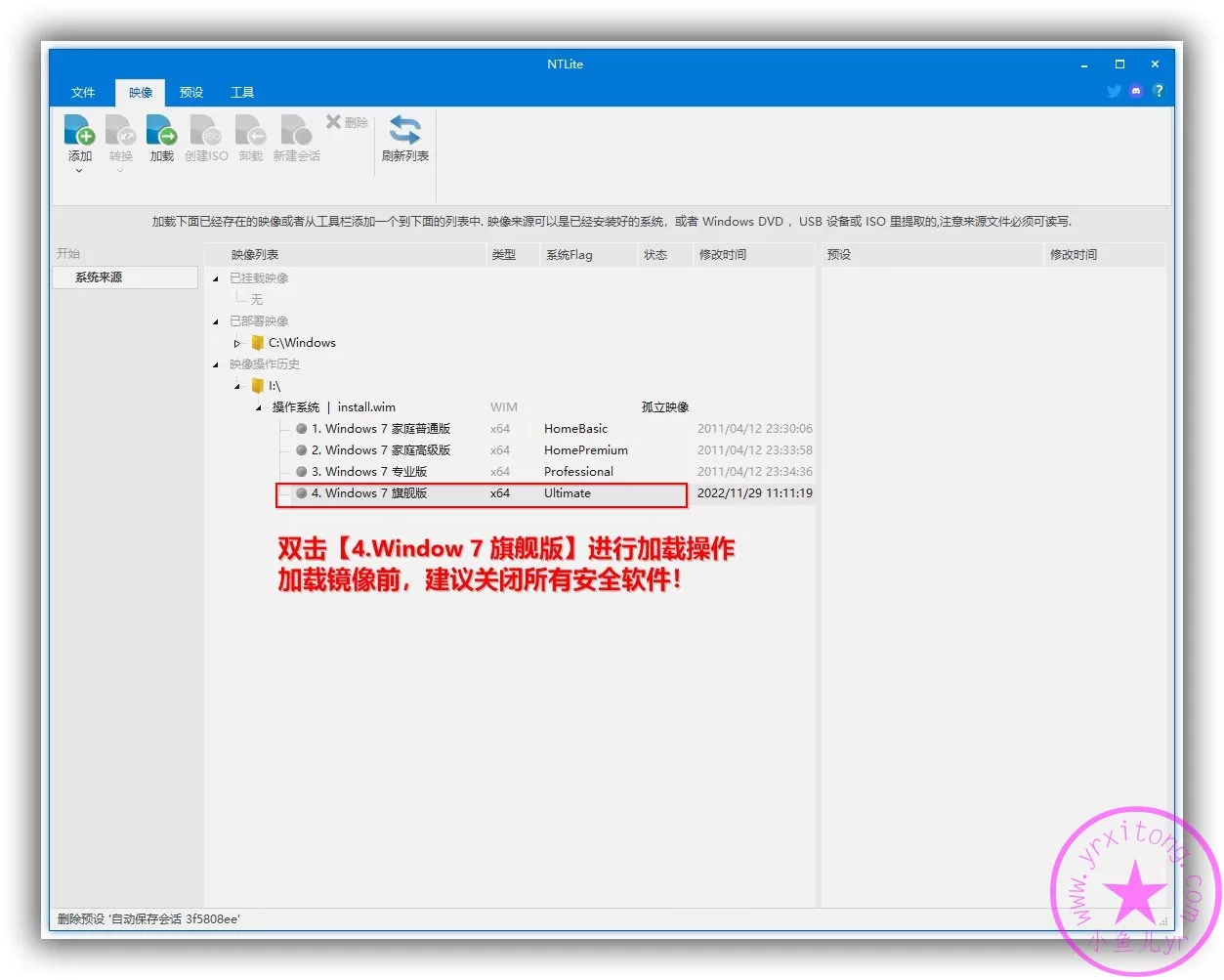Click the date '2011/04/12 23:30:06'
The image size is (1224, 980).
pyautogui.click(x=755, y=429)
